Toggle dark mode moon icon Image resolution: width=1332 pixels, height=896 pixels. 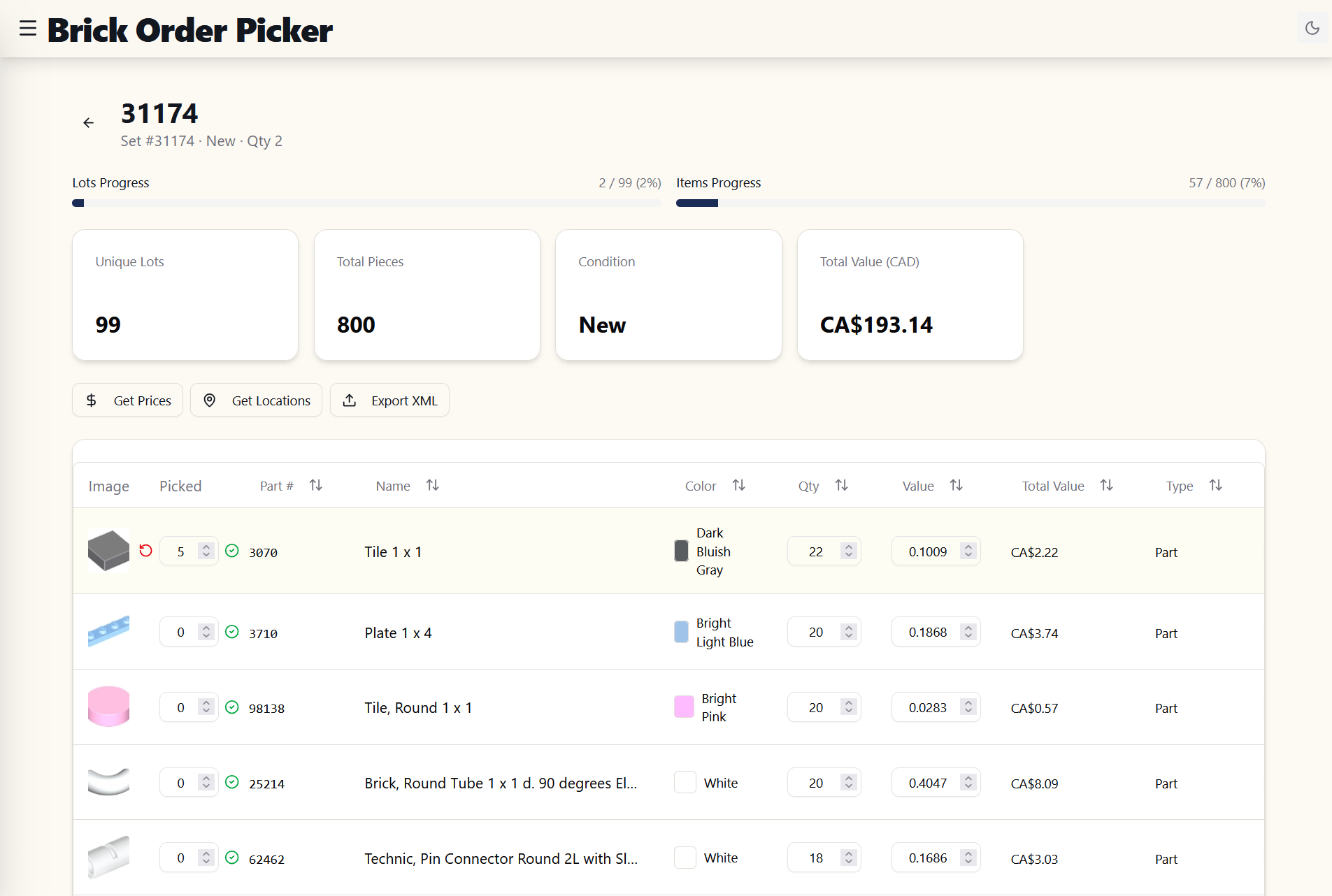[1312, 28]
